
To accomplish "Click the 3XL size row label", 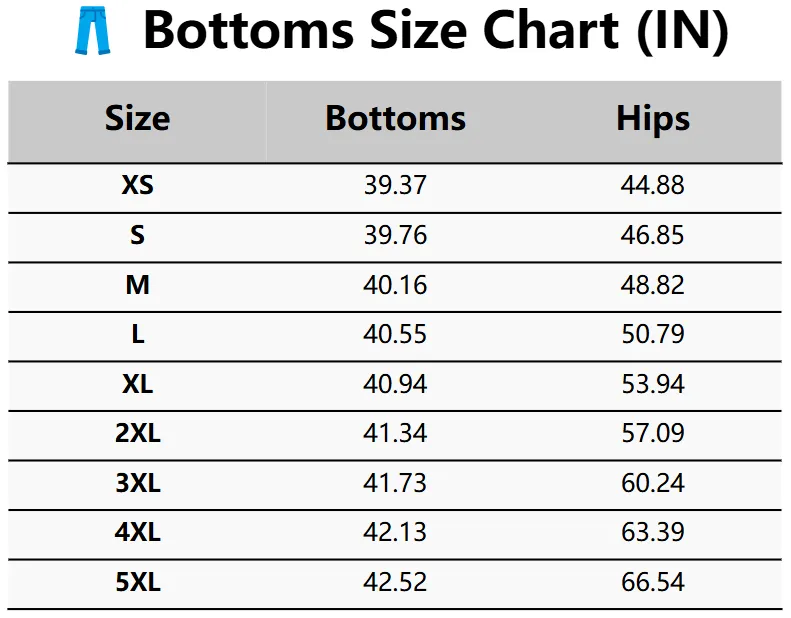I will [x=137, y=483].
